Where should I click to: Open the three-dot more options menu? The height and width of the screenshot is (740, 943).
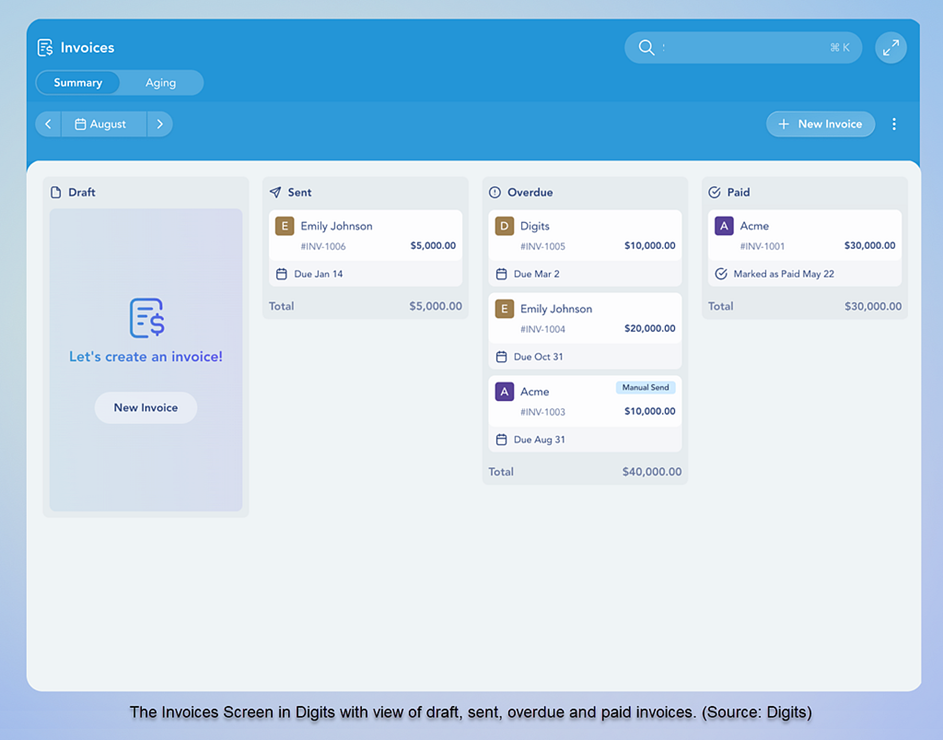click(894, 124)
